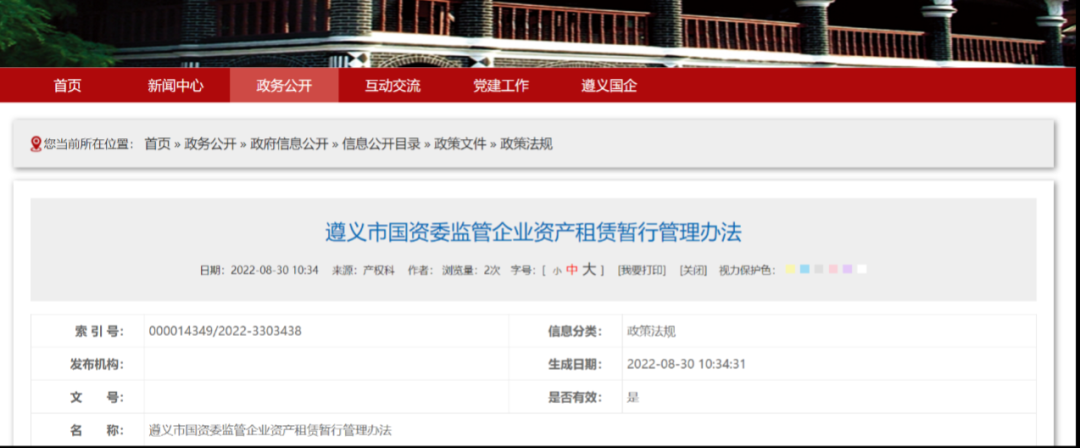Click the 关闭 close link

[x=692, y=270]
